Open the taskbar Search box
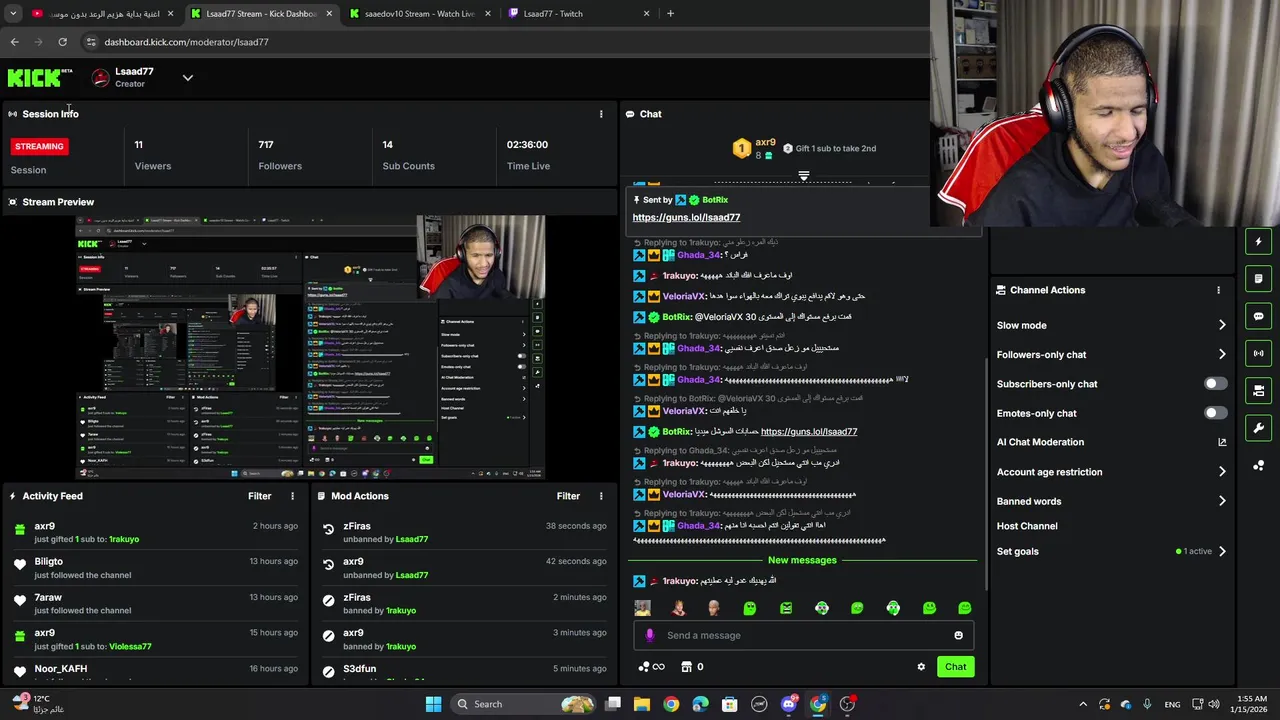This screenshot has width=1280, height=720. pos(524,704)
